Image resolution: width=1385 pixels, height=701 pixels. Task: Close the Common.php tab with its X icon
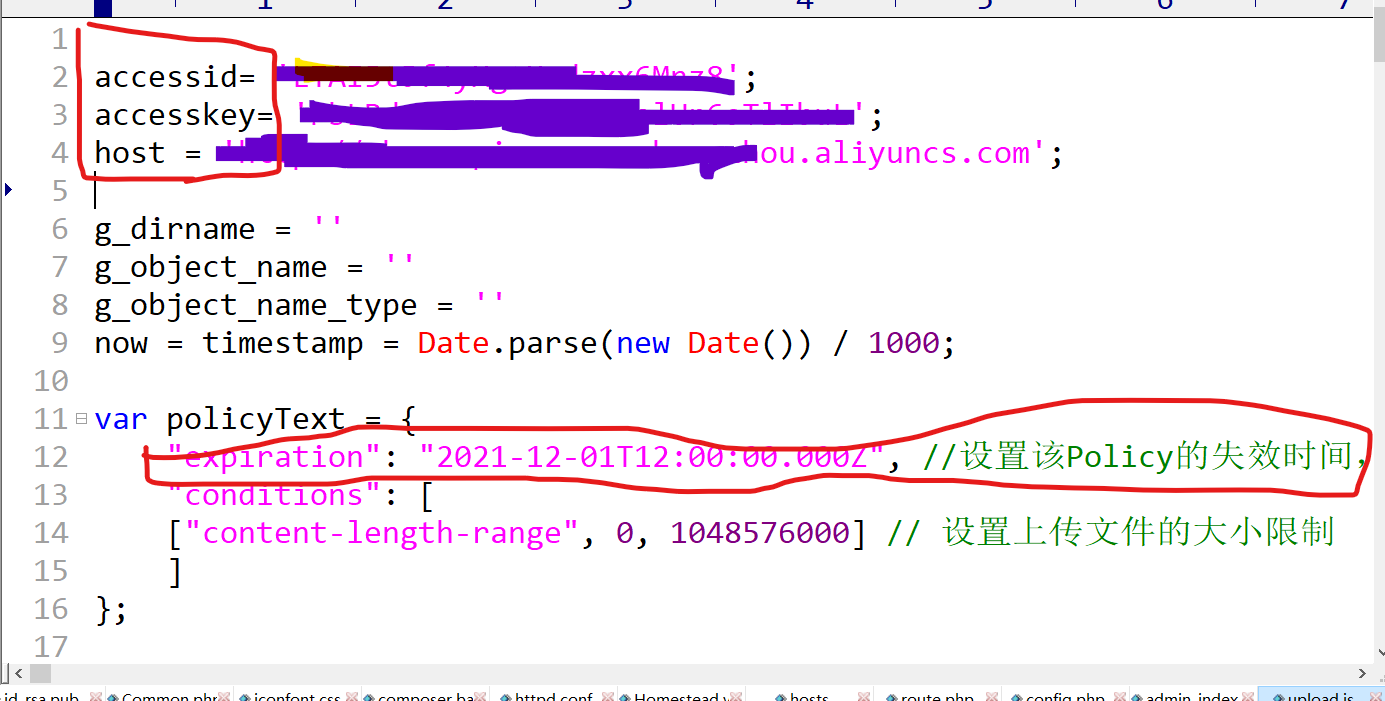coord(223,697)
